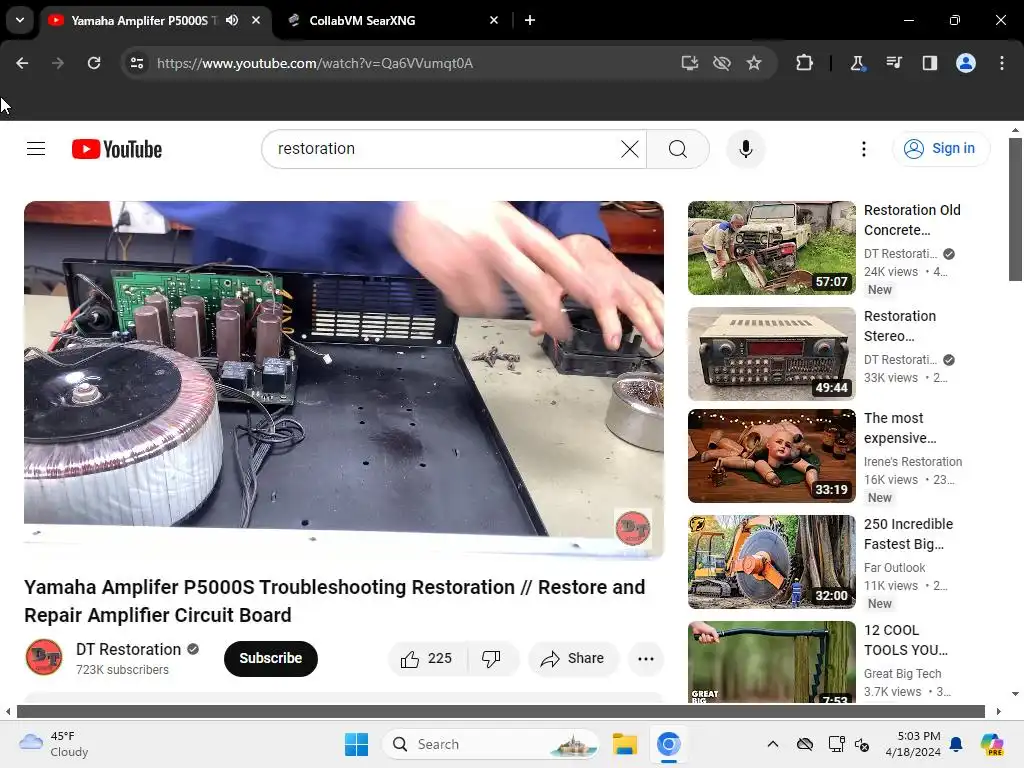Open File Explorer from taskbar

click(624, 744)
